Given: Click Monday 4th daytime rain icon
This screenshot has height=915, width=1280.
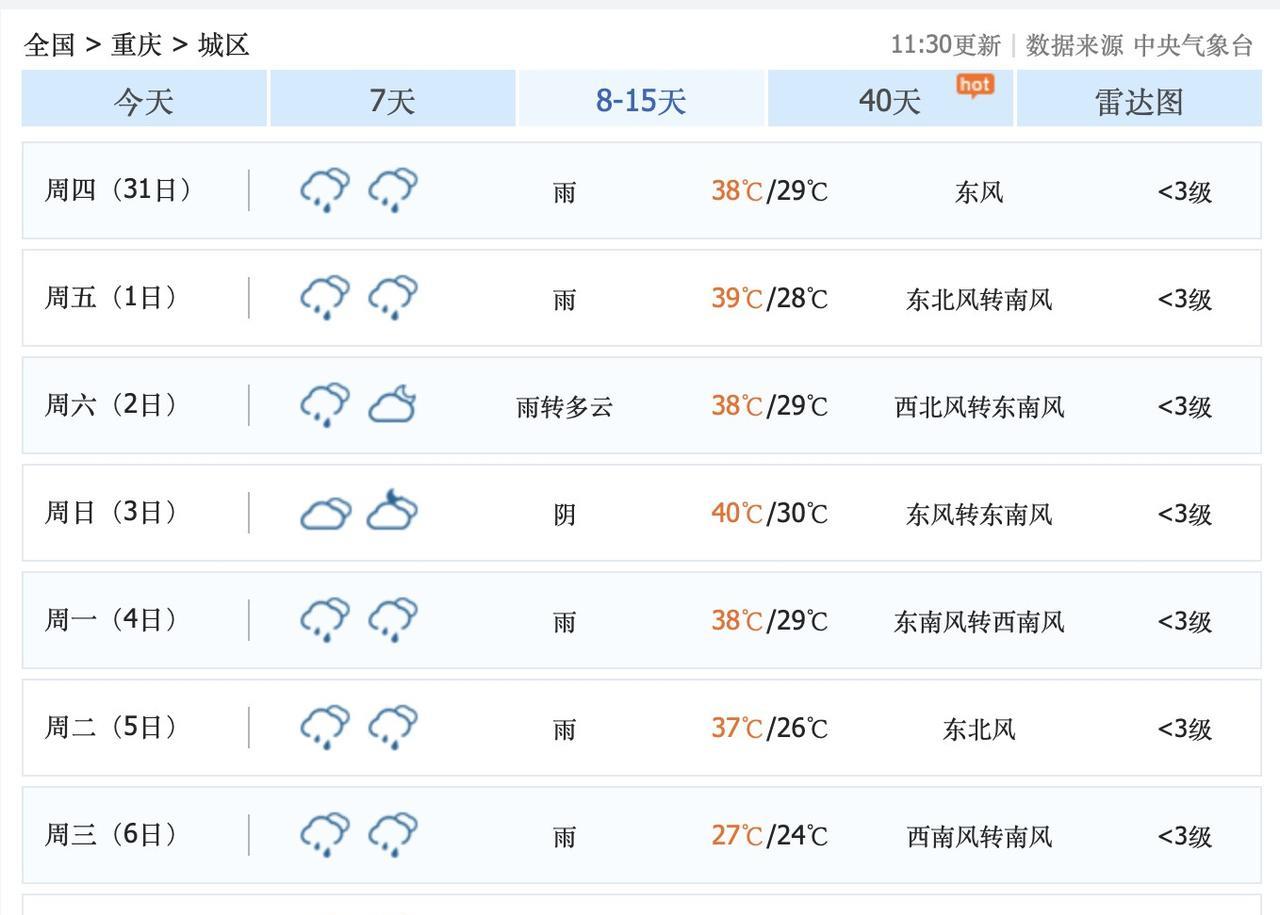Looking at the screenshot, I should point(325,620).
